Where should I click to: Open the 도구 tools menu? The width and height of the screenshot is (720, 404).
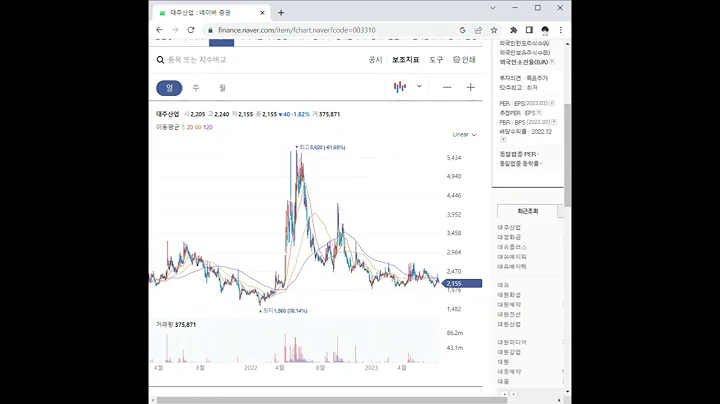click(x=436, y=60)
